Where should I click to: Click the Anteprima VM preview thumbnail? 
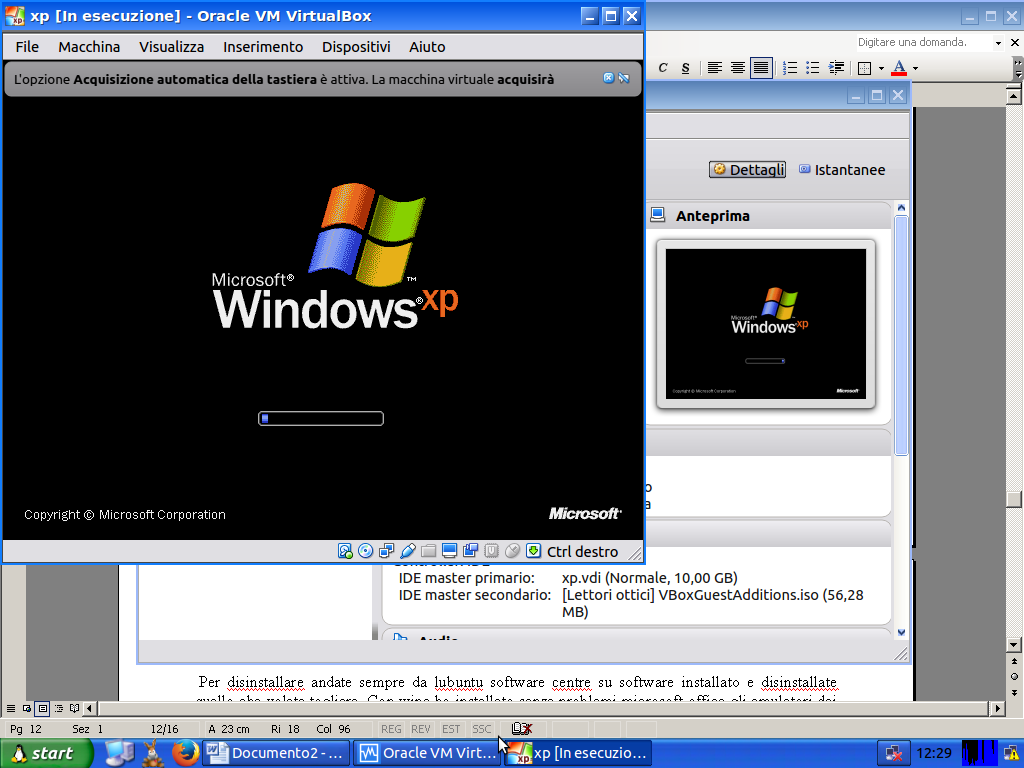pyautogui.click(x=766, y=324)
